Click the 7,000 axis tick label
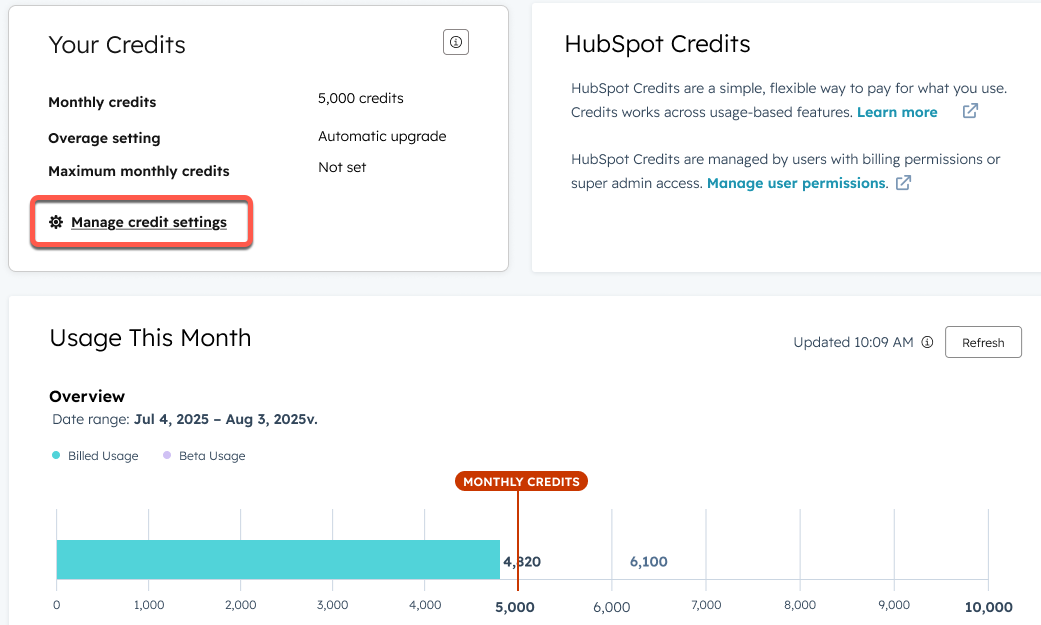This screenshot has height=625, width=1041. (x=706, y=605)
